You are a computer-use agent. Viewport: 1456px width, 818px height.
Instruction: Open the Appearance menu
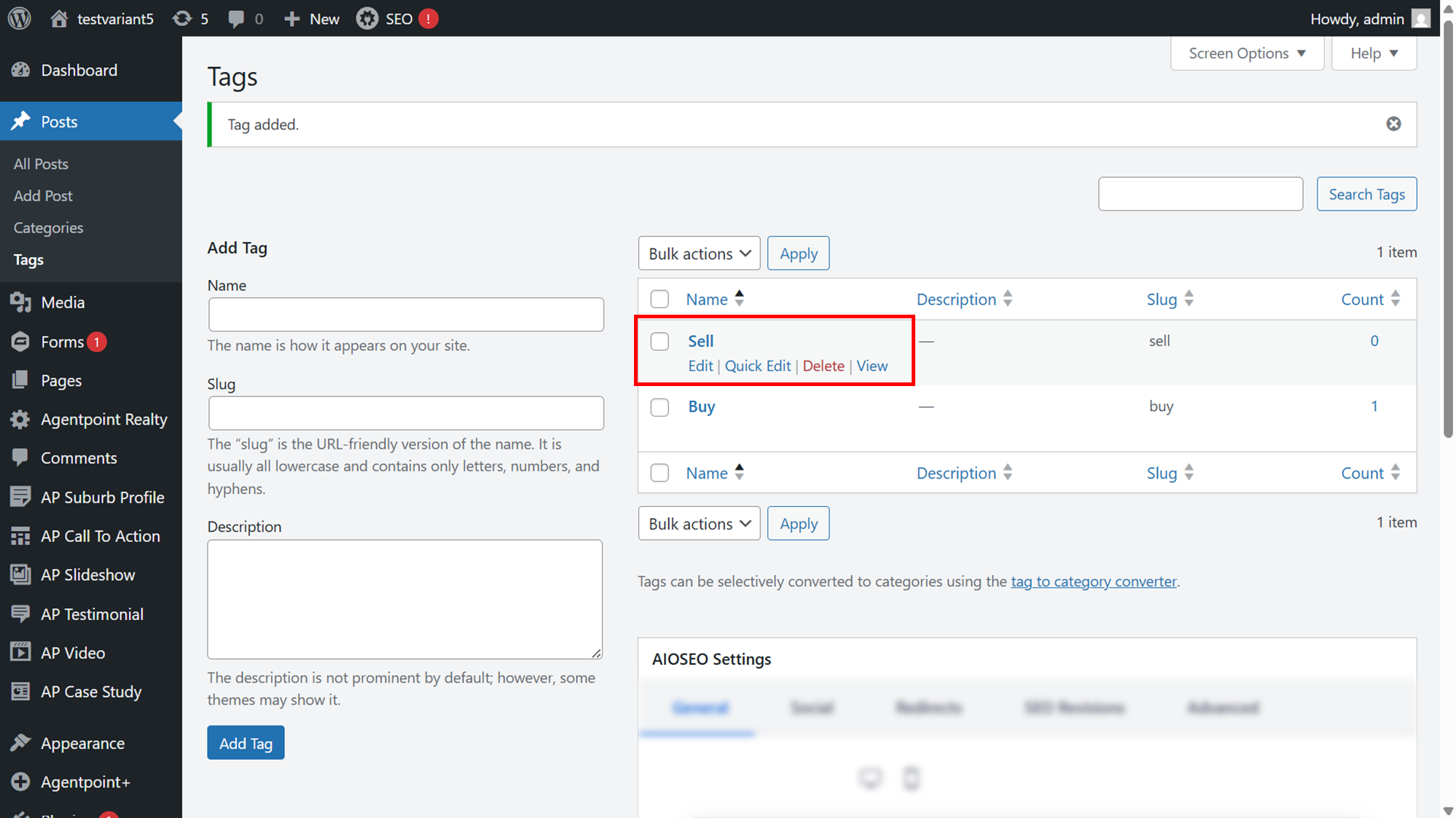pos(91,743)
